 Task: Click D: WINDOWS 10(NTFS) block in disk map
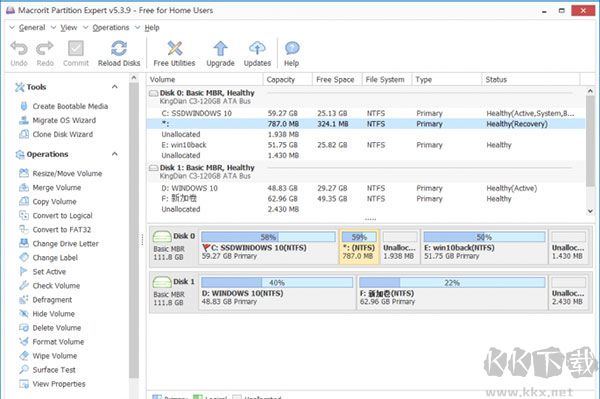[277, 293]
